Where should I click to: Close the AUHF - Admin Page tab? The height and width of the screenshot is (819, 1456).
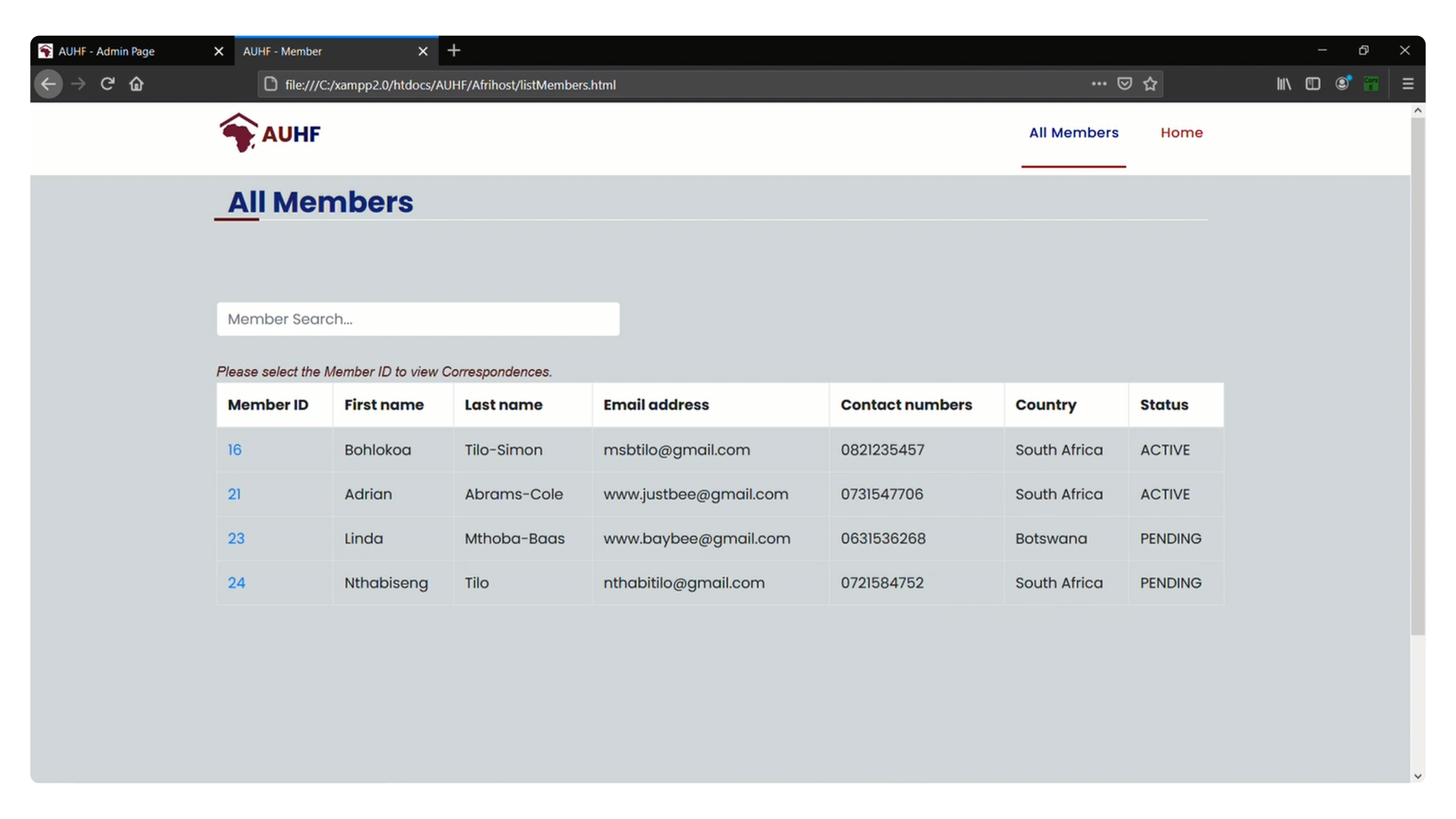point(219,52)
